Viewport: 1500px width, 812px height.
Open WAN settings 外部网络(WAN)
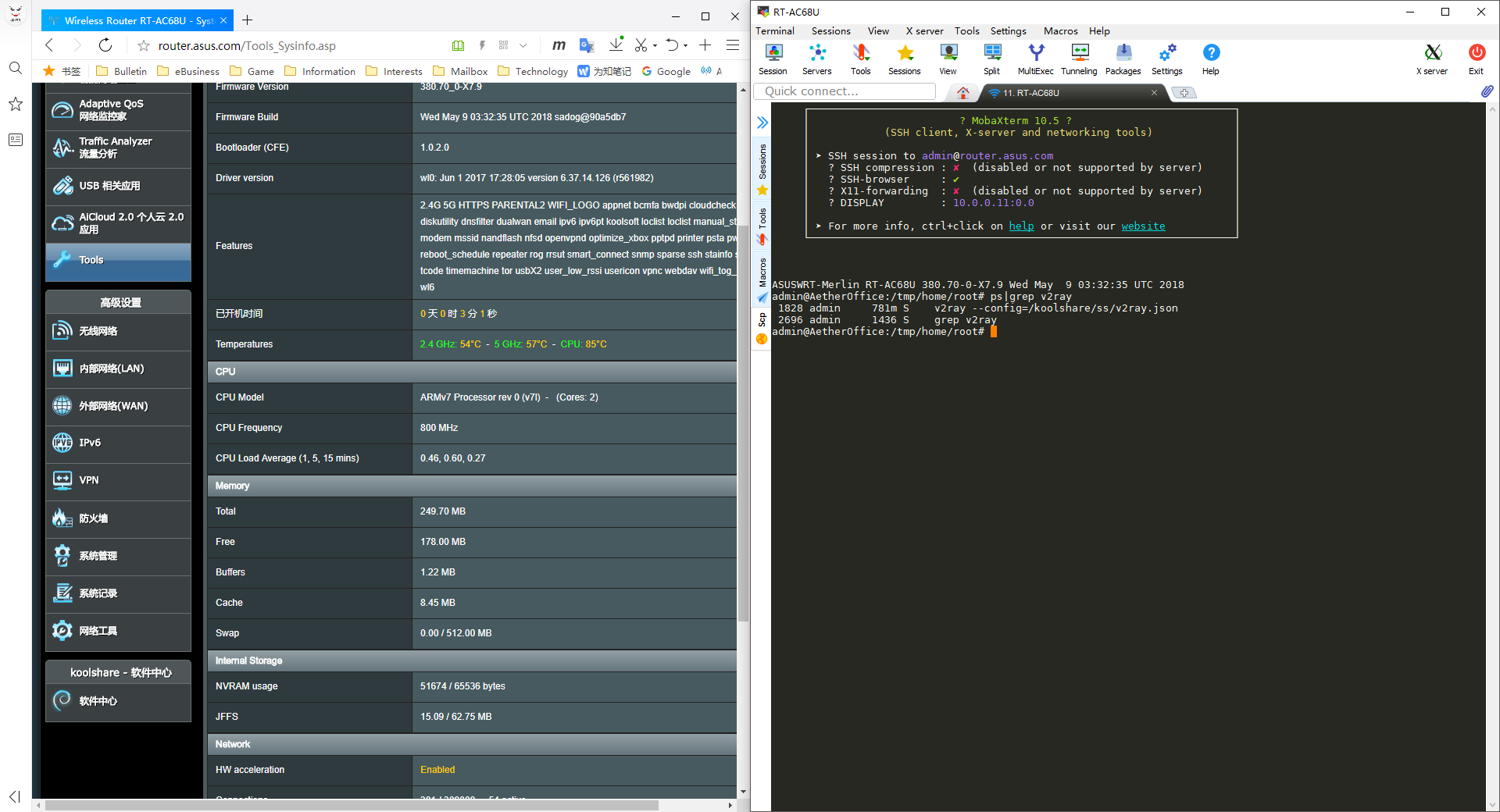[x=118, y=406]
